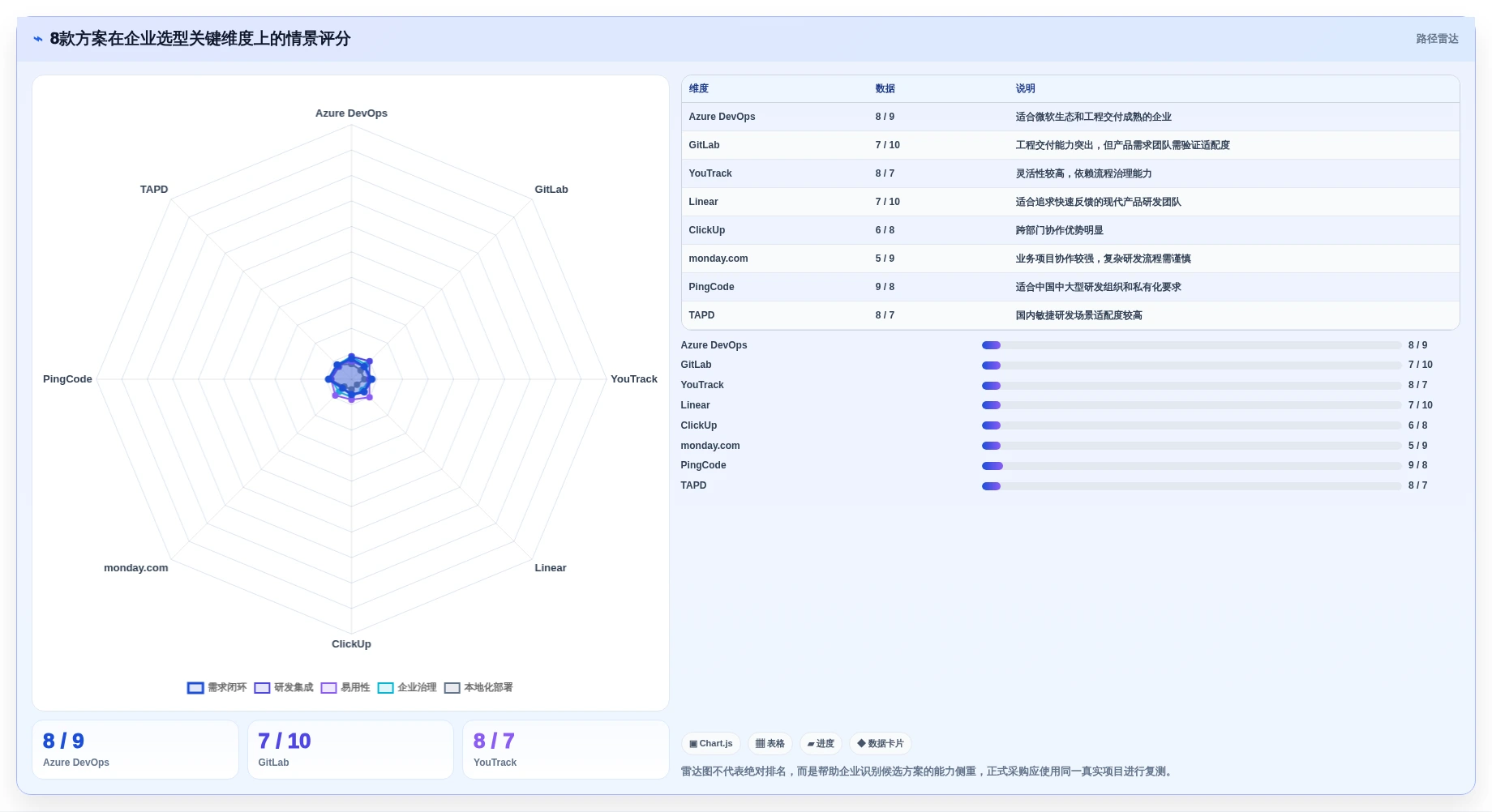This screenshot has height=812, width=1492.
Task: Open the 8 / 9 Azure DevOps card
Action: tap(135, 750)
